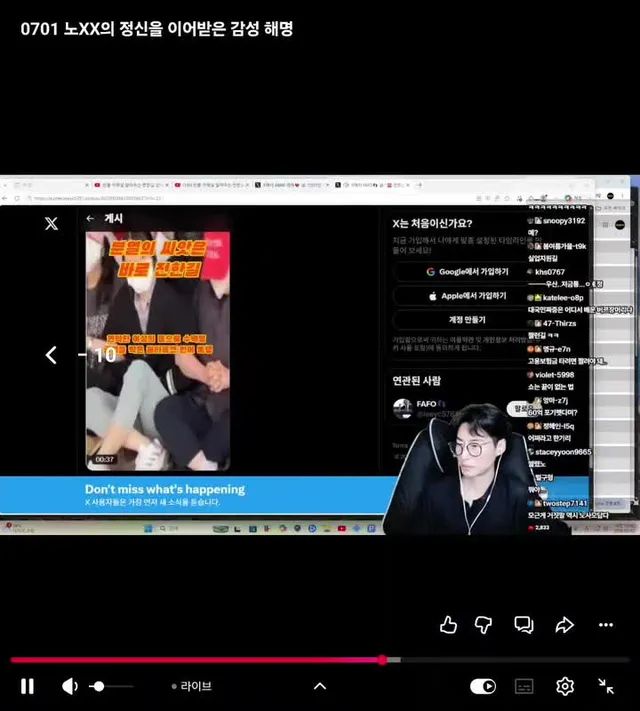Click the video title 0701 노XX의 정신을 이어받은 감성 해명

tap(157, 29)
